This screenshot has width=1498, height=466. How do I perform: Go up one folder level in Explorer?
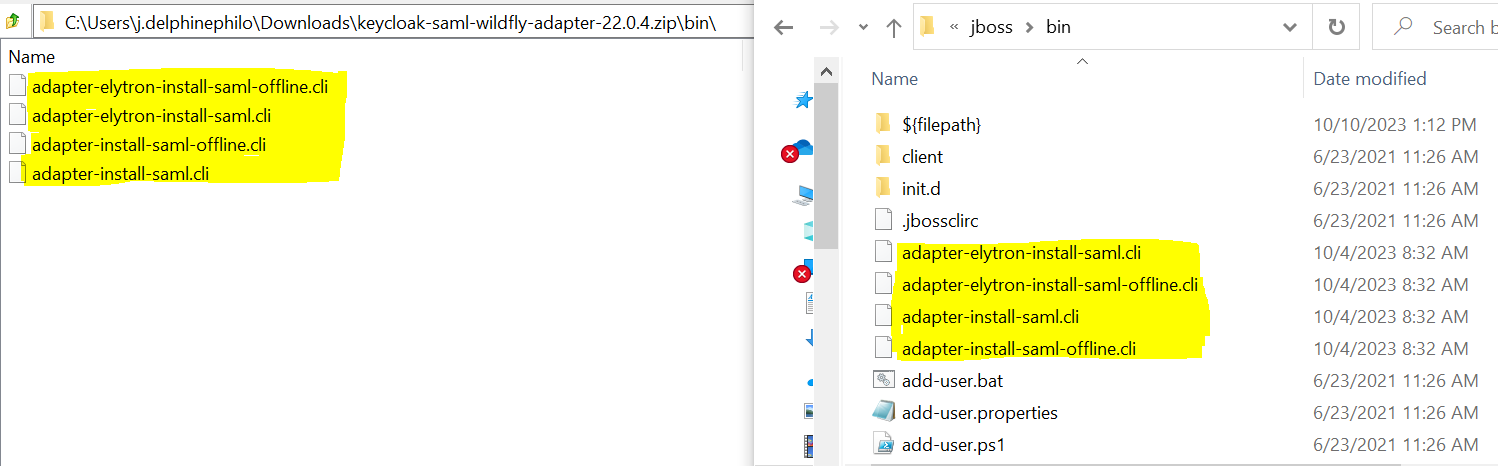(x=894, y=28)
